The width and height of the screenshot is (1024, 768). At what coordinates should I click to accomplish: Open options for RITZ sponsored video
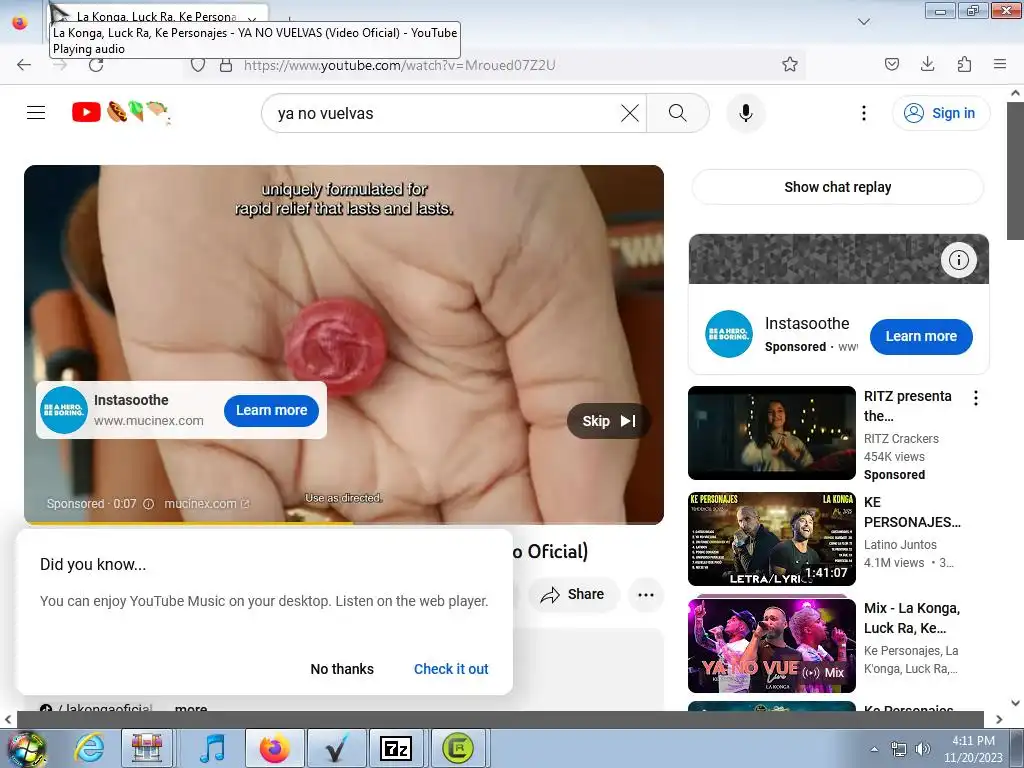point(976,398)
